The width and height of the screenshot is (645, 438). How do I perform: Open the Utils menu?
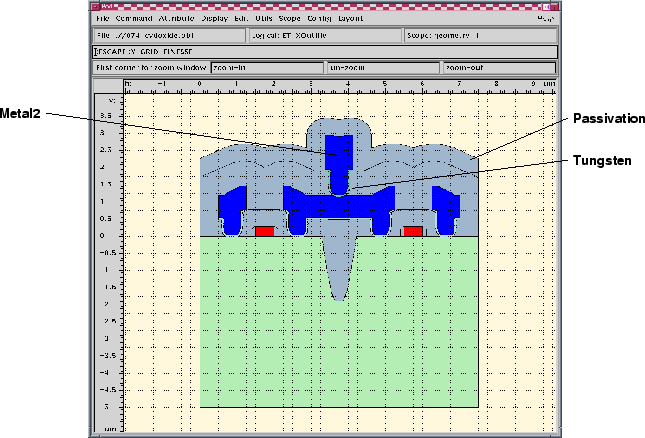[267, 19]
